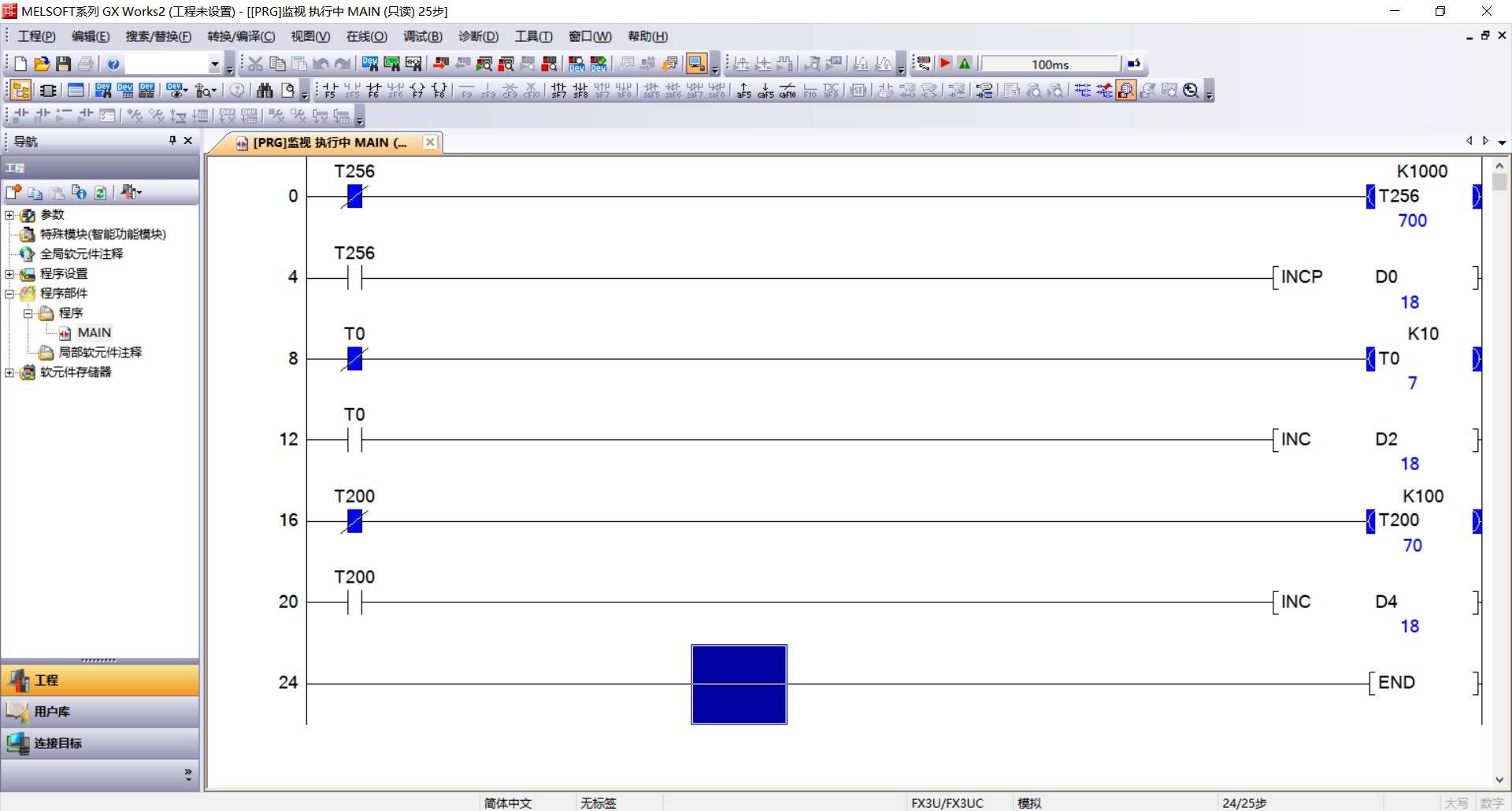This screenshot has height=811, width=1512.
Task: Click the Find device binoculars icon
Action: 265,91
